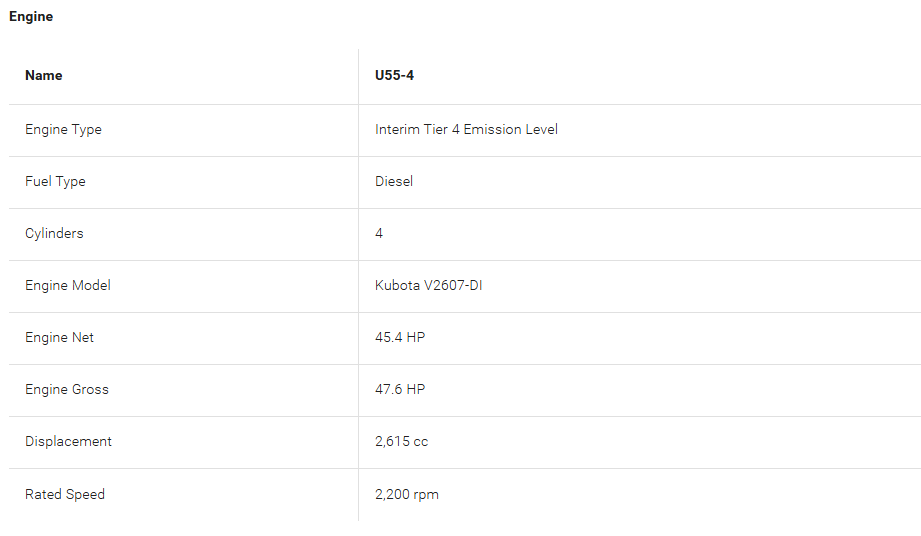The width and height of the screenshot is (921, 536).
Task: Click the U55-4 model header
Action: pyautogui.click(x=394, y=75)
